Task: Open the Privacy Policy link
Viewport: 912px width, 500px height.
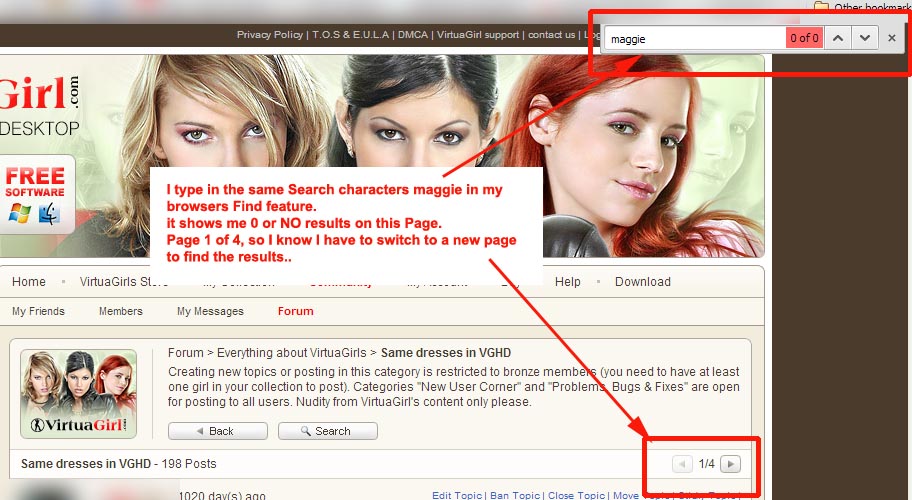Action: pyautogui.click(x=270, y=34)
